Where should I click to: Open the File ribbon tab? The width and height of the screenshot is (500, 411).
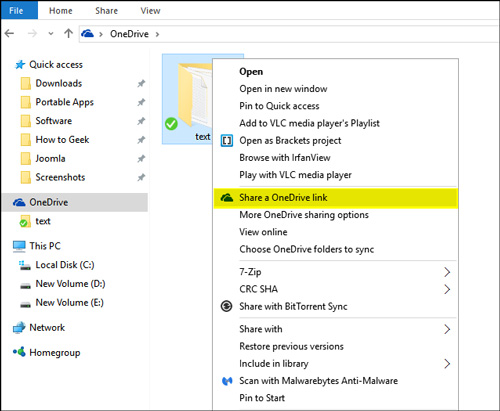[19, 11]
